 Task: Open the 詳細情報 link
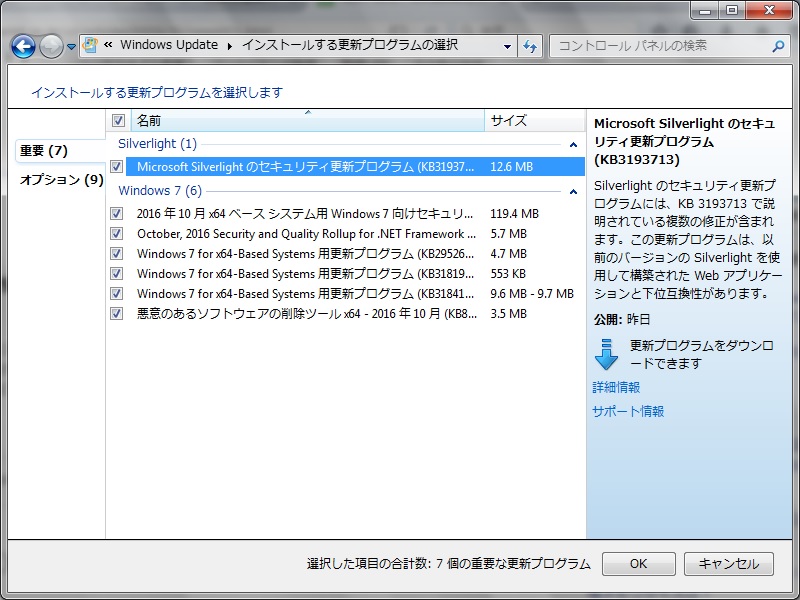click(x=616, y=387)
